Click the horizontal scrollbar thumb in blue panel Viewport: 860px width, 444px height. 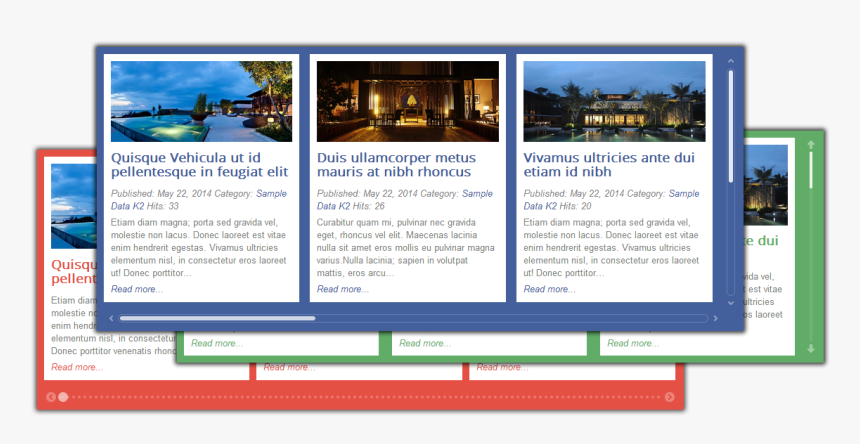(x=218, y=318)
